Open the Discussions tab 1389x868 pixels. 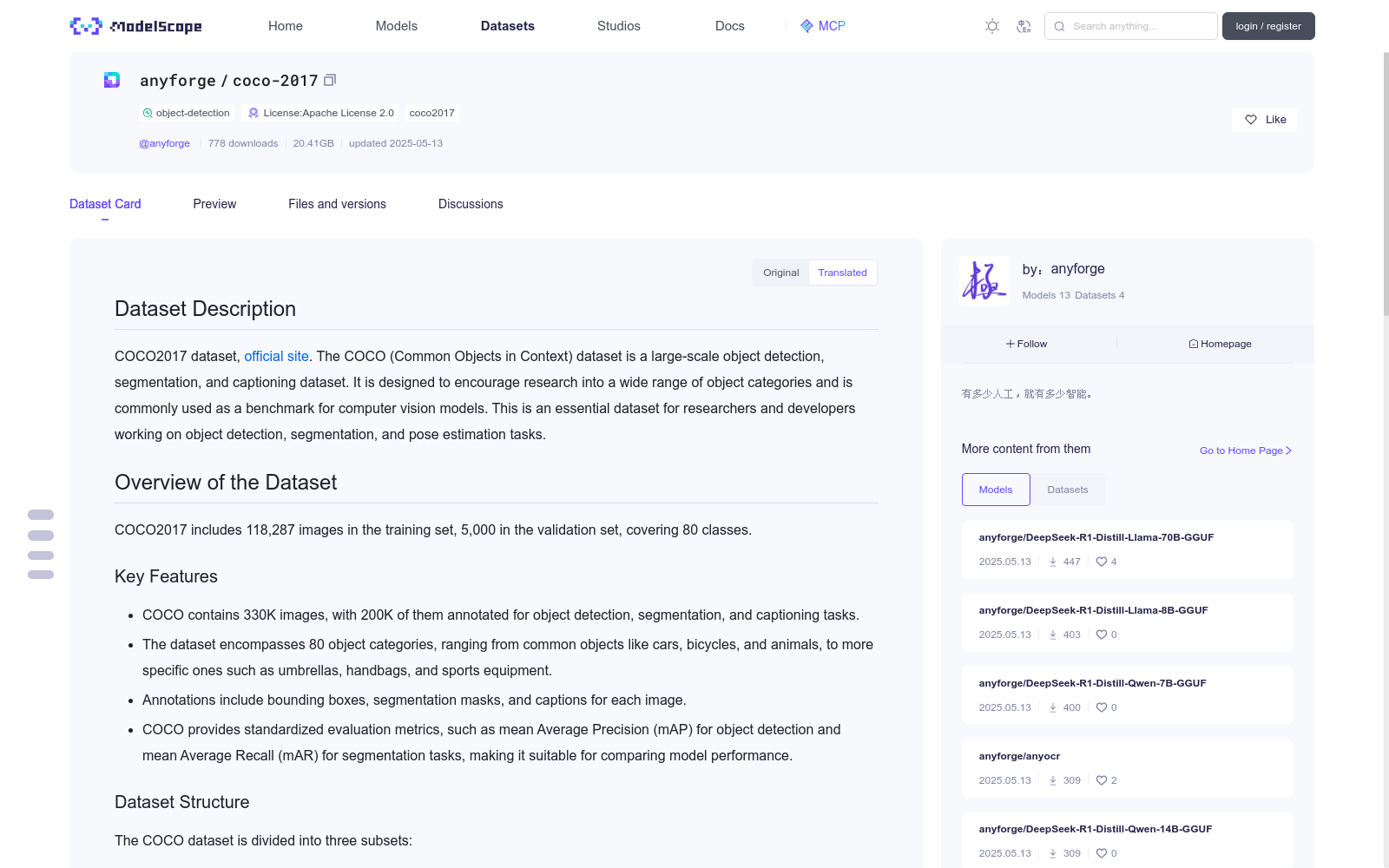tap(471, 204)
